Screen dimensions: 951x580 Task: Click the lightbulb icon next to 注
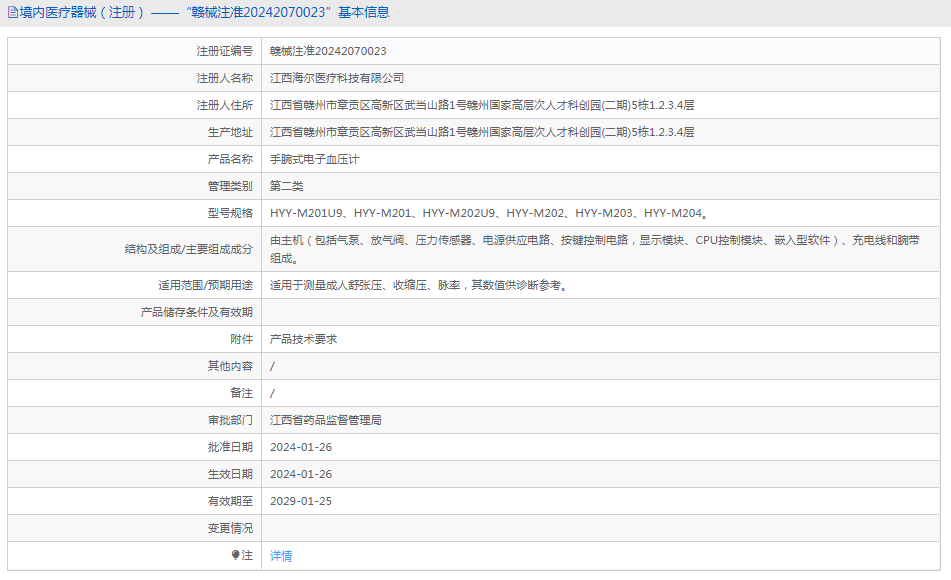tap(235, 555)
